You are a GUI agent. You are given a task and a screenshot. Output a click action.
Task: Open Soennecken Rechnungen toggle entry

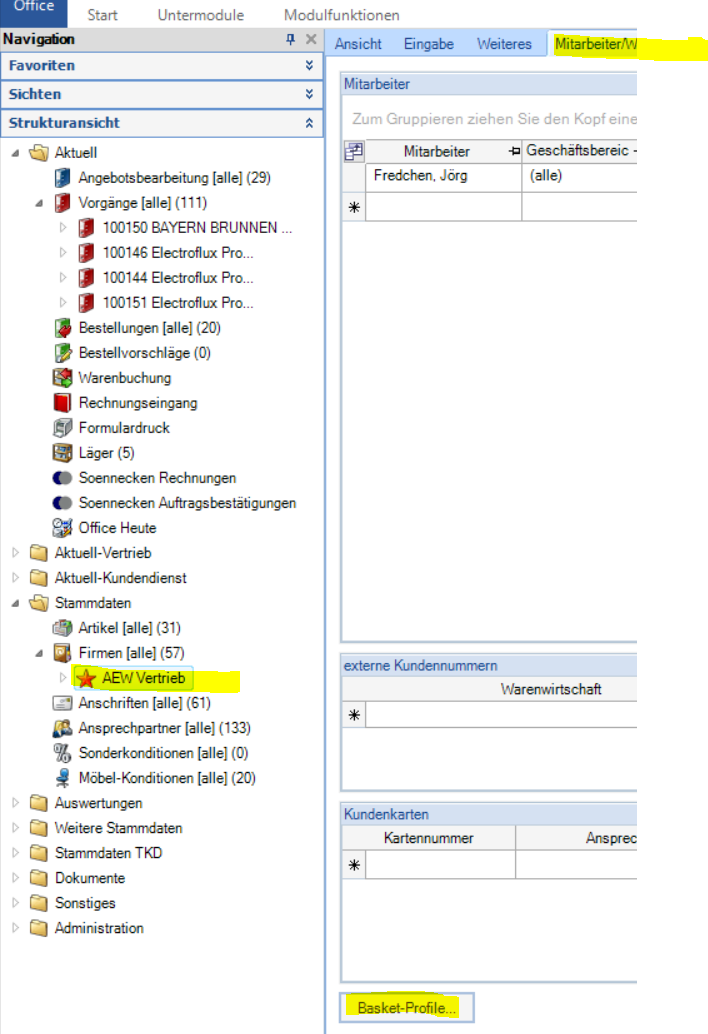[x=157, y=478]
